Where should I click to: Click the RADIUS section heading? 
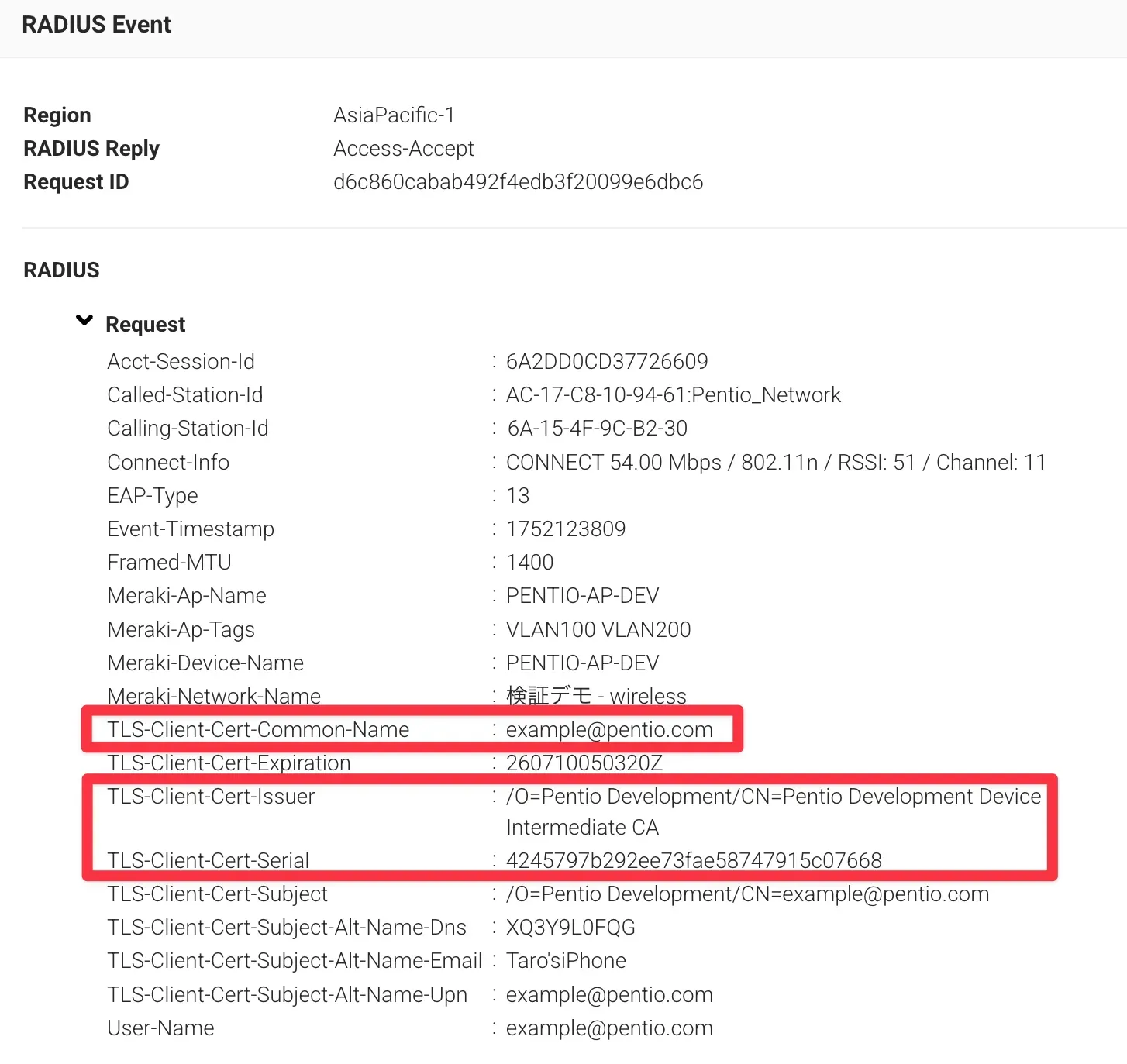click(x=61, y=270)
